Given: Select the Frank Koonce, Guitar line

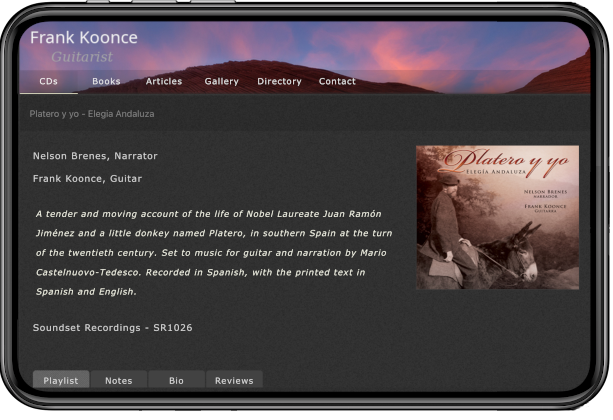Looking at the screenshot, I should point(87,178).
